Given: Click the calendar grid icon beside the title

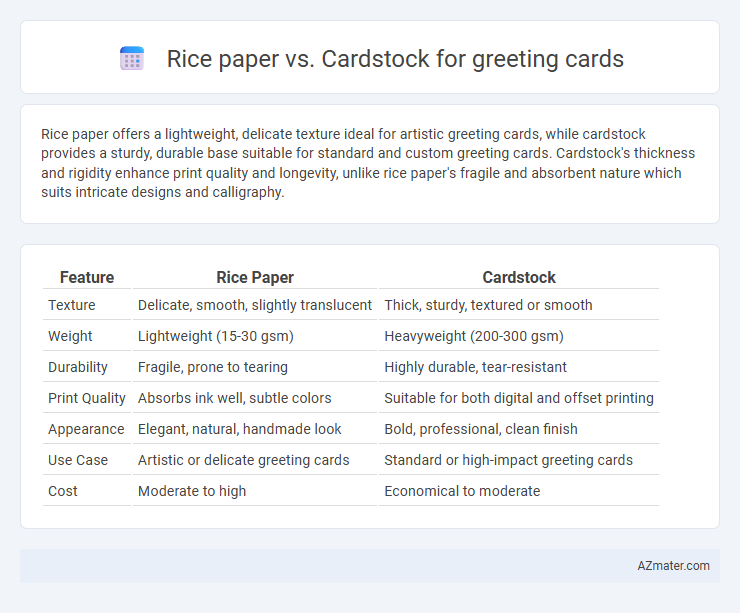Looking at the screenshot, I should 132,59.
